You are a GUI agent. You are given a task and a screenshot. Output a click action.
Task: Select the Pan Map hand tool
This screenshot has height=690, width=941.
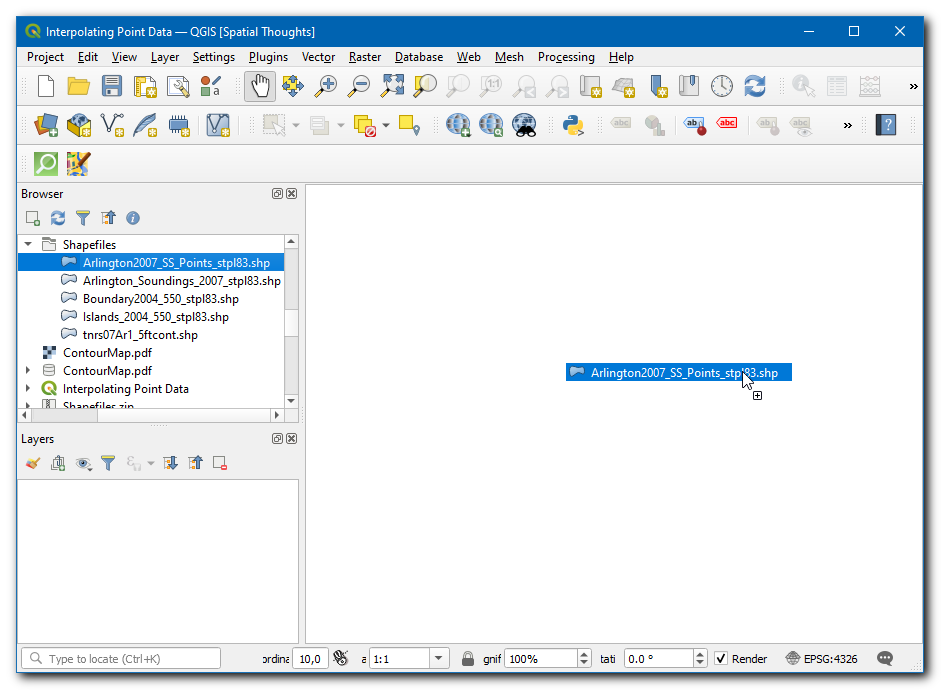(x=260, y=87)
